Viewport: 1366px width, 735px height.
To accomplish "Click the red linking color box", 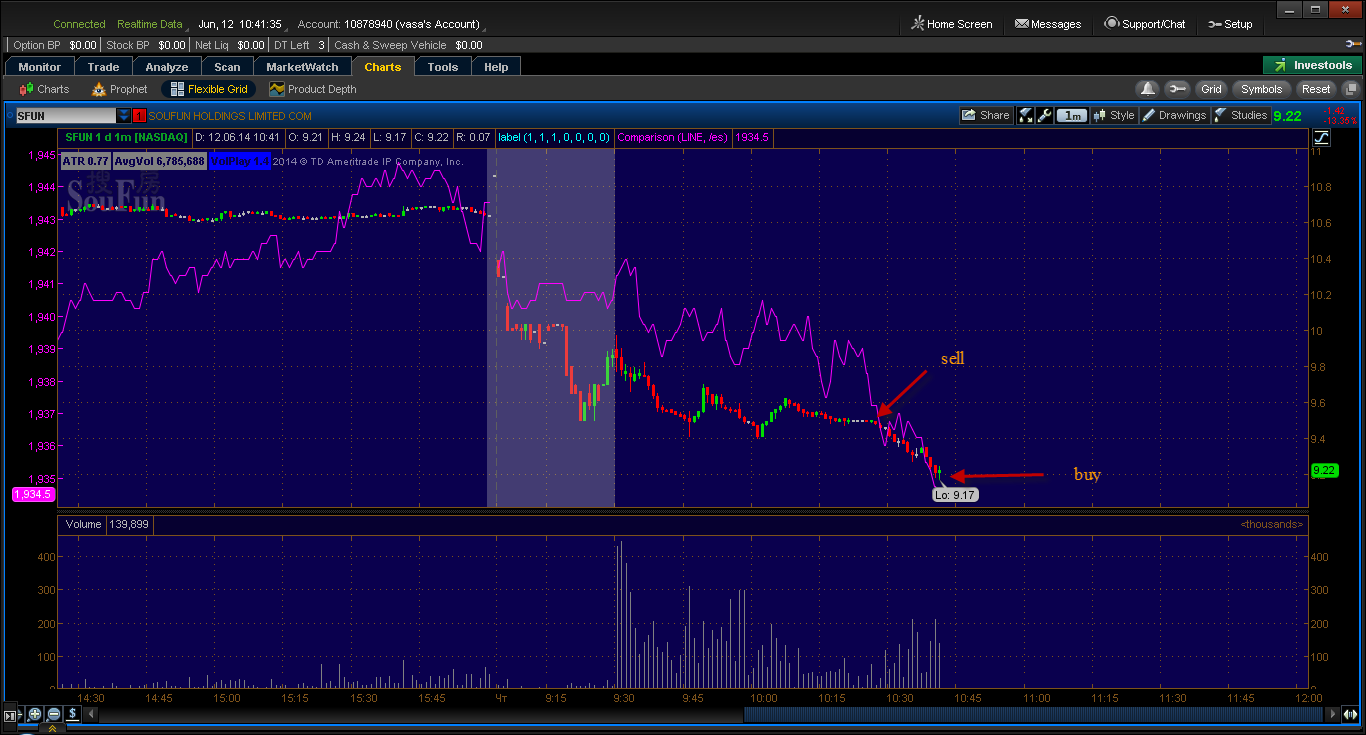I will tap(139, 116).
